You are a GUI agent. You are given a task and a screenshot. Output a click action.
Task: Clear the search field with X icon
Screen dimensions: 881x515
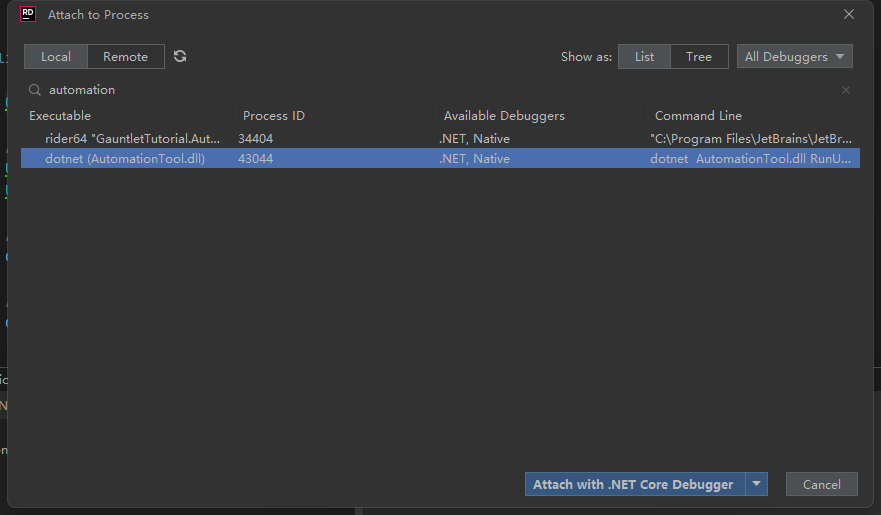coord(846,90)
